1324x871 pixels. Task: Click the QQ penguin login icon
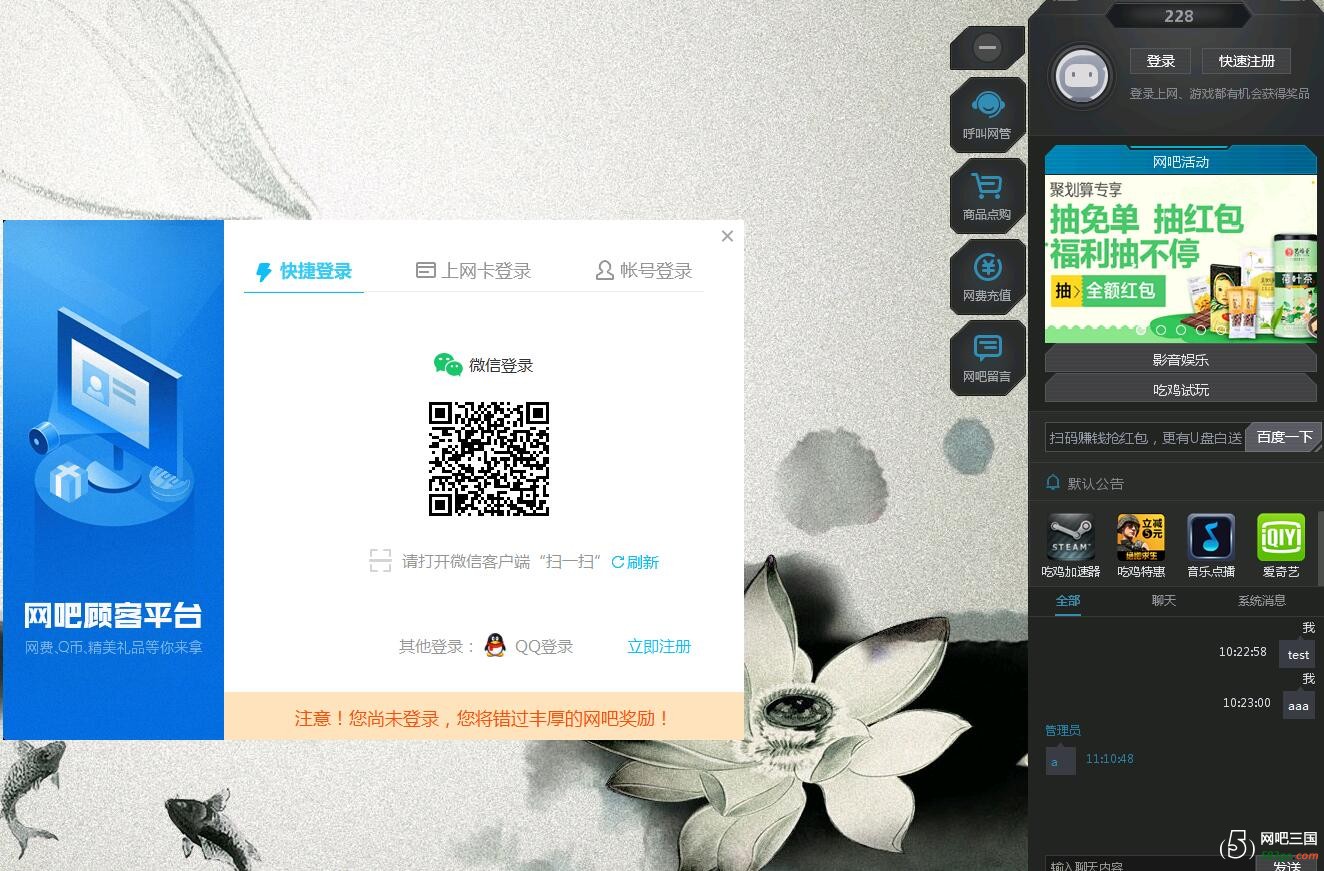click(495, 646)
